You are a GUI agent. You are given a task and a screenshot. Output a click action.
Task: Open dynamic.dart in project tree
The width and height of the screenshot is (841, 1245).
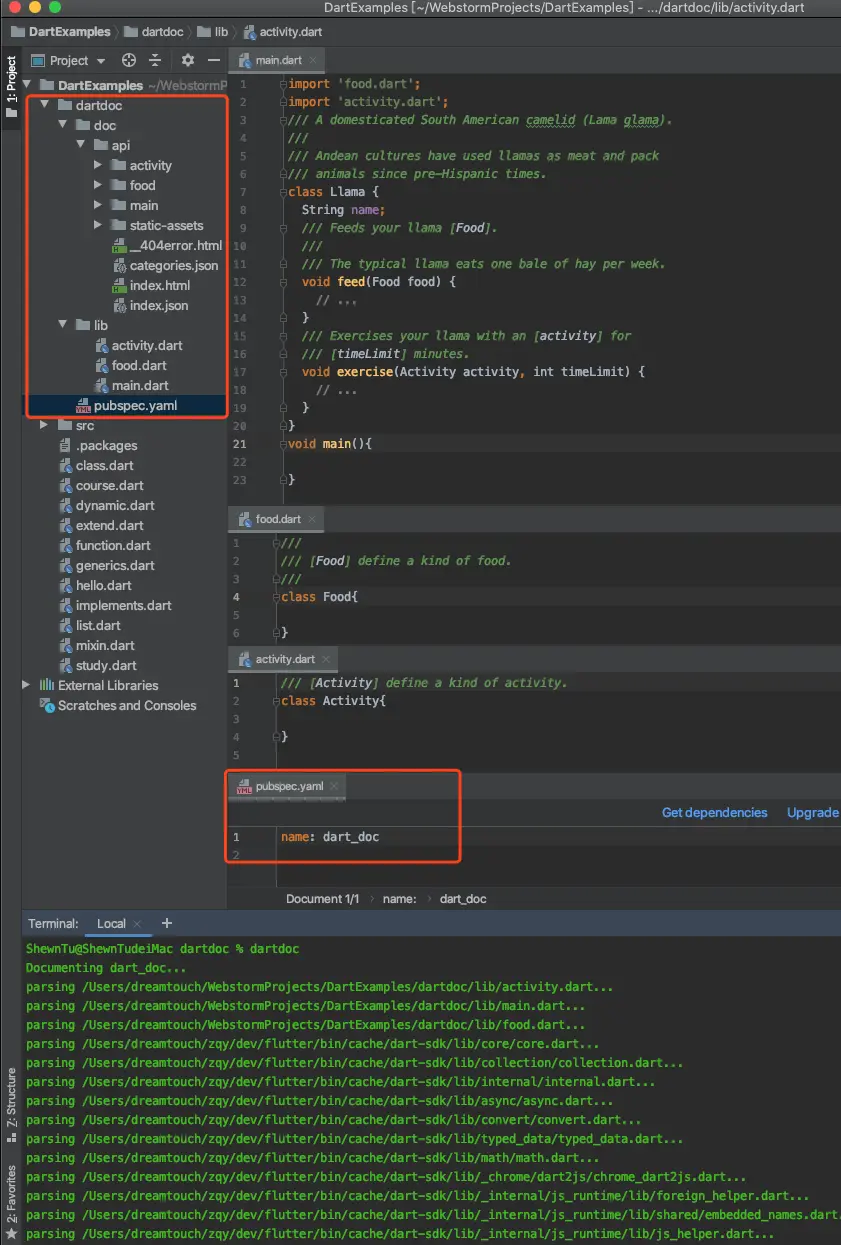(106, 506)
